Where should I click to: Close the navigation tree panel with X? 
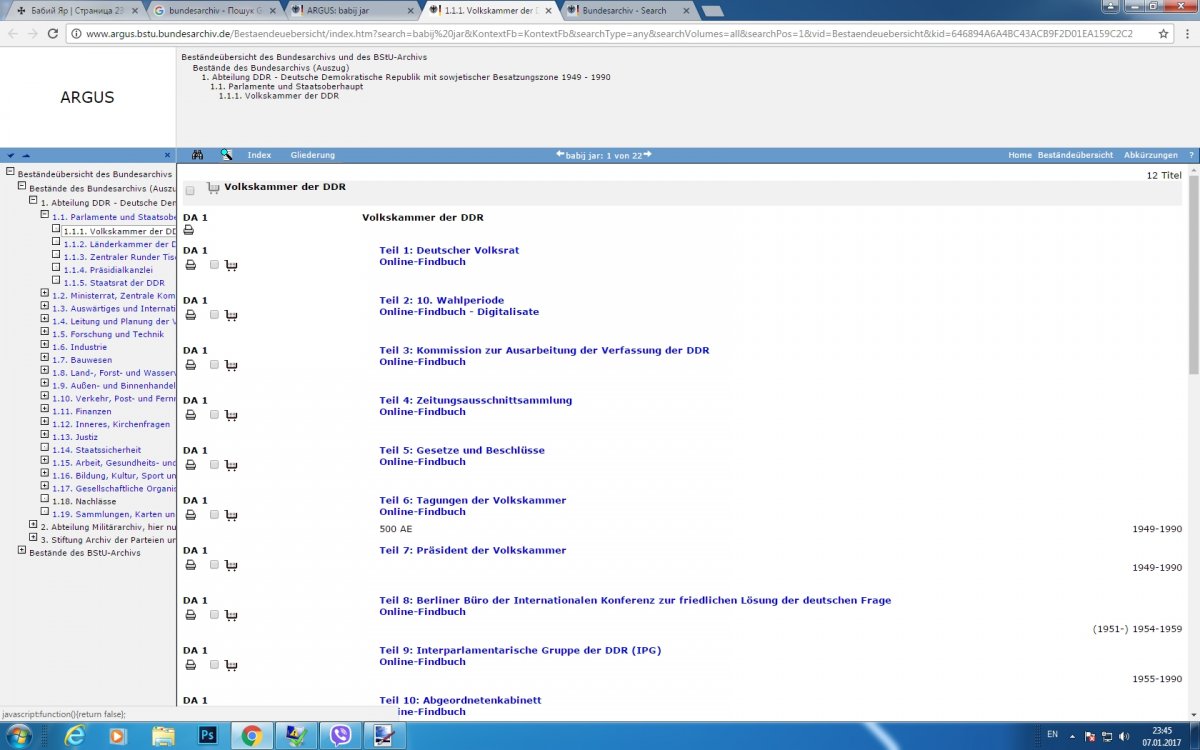[x=168, y=155]
